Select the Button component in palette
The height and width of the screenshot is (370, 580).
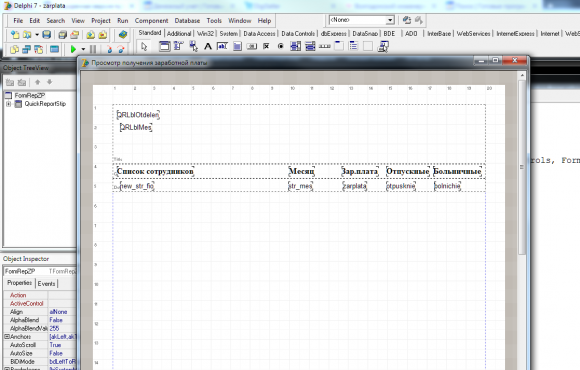(252, 46)
